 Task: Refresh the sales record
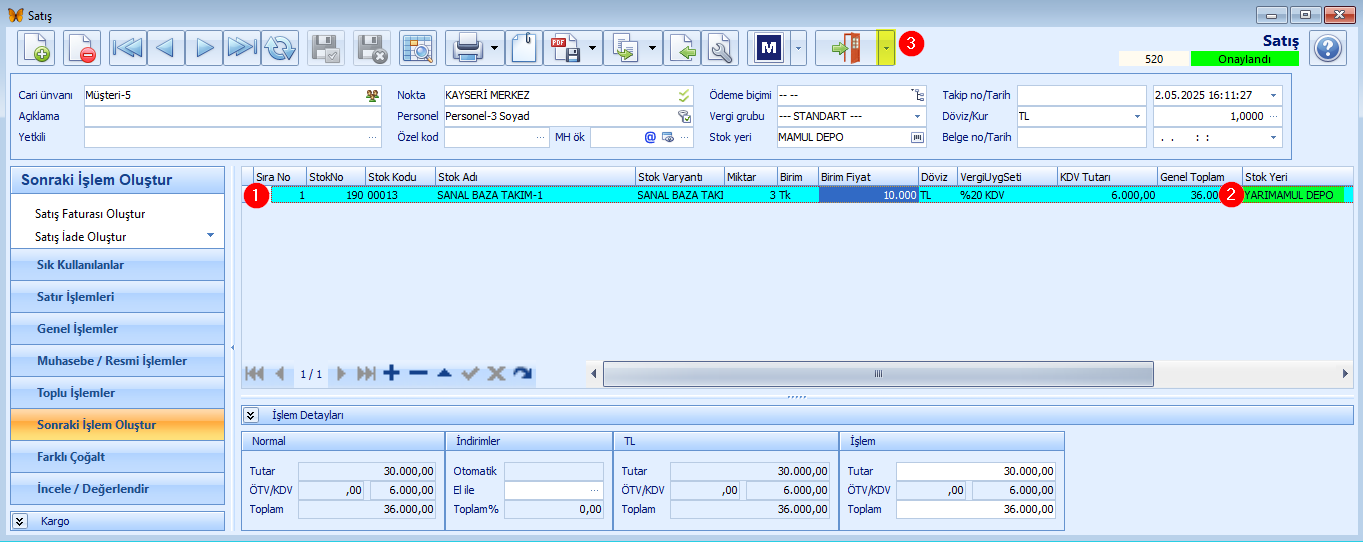[280, 47]
